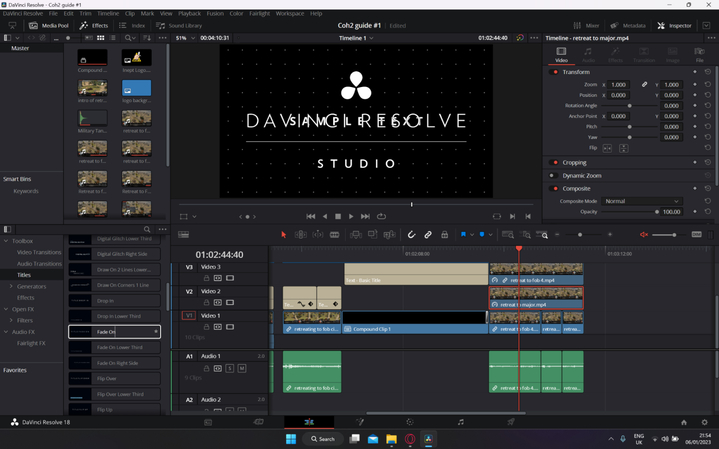Toggle the Inspector panel button

pos(674,26)
